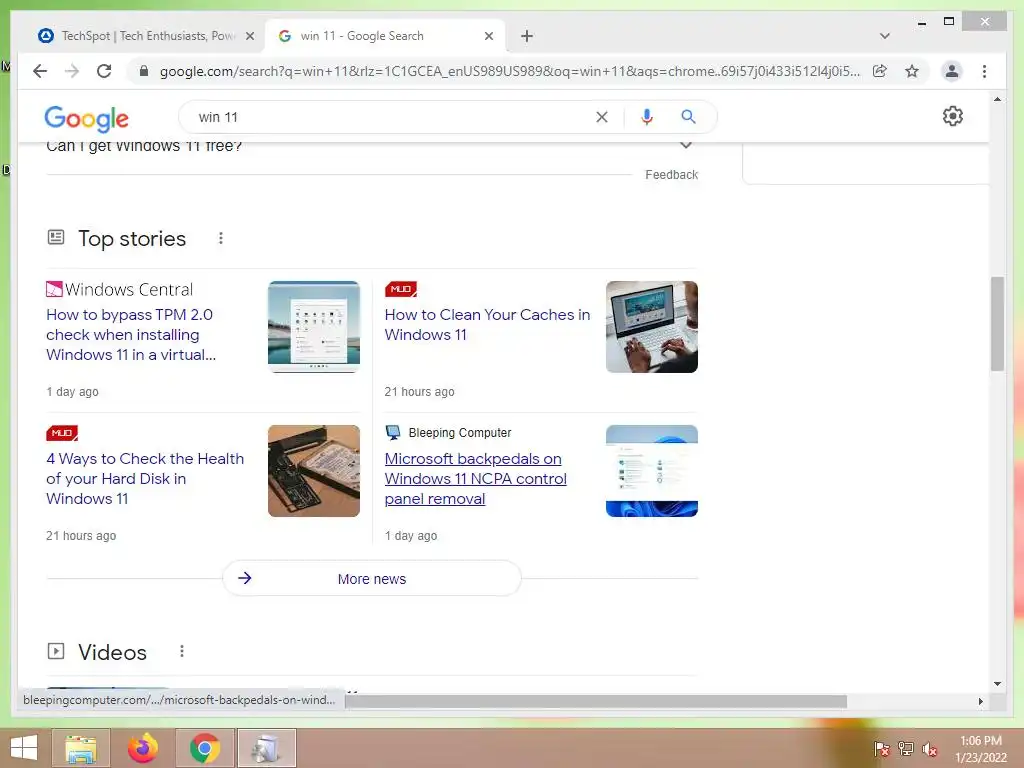This screenshot has height=768, width=1024.
Task: Click the scroll down arrow
Action: [997, 684]
